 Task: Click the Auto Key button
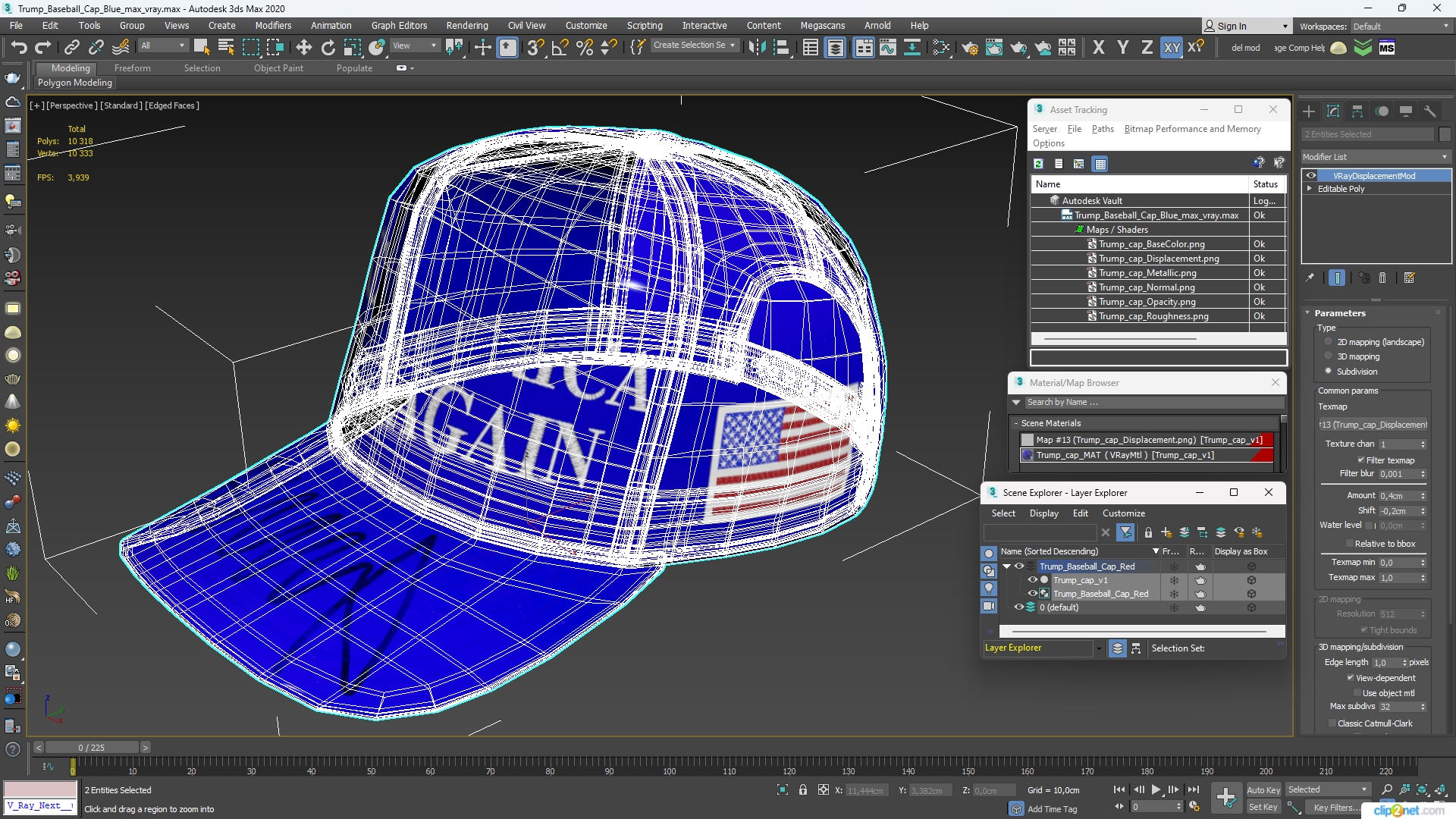(1263, 790)
